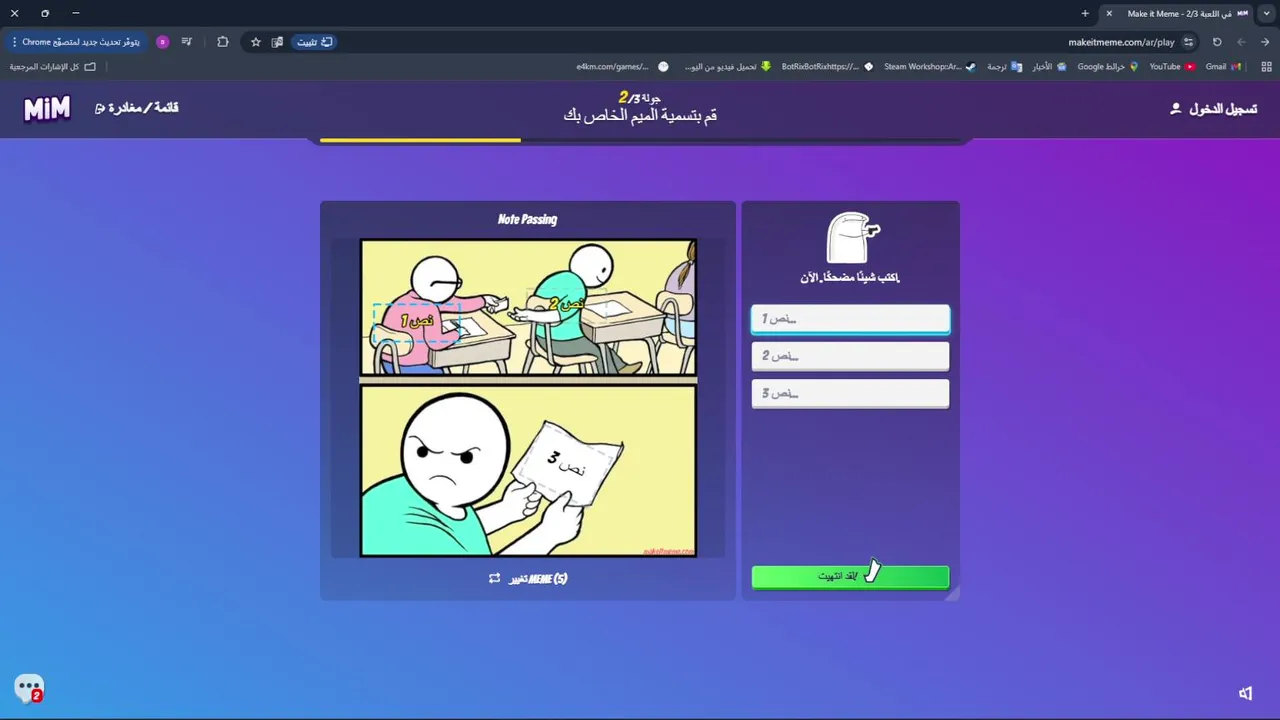Focus the text 2 input field

850,356
